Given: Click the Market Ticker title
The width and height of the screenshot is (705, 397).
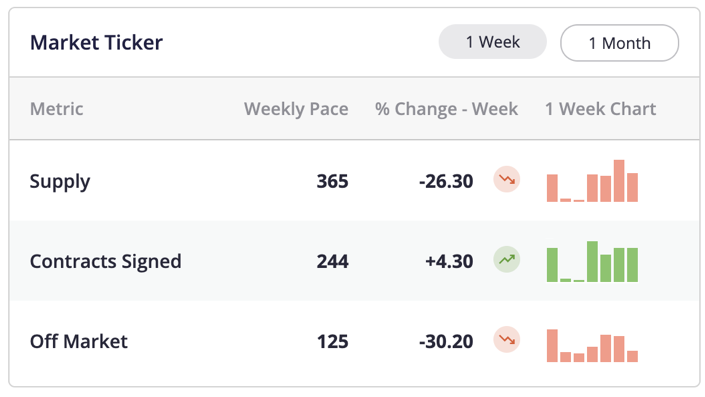Looking at the screenshot, I should tap(96, 43).
